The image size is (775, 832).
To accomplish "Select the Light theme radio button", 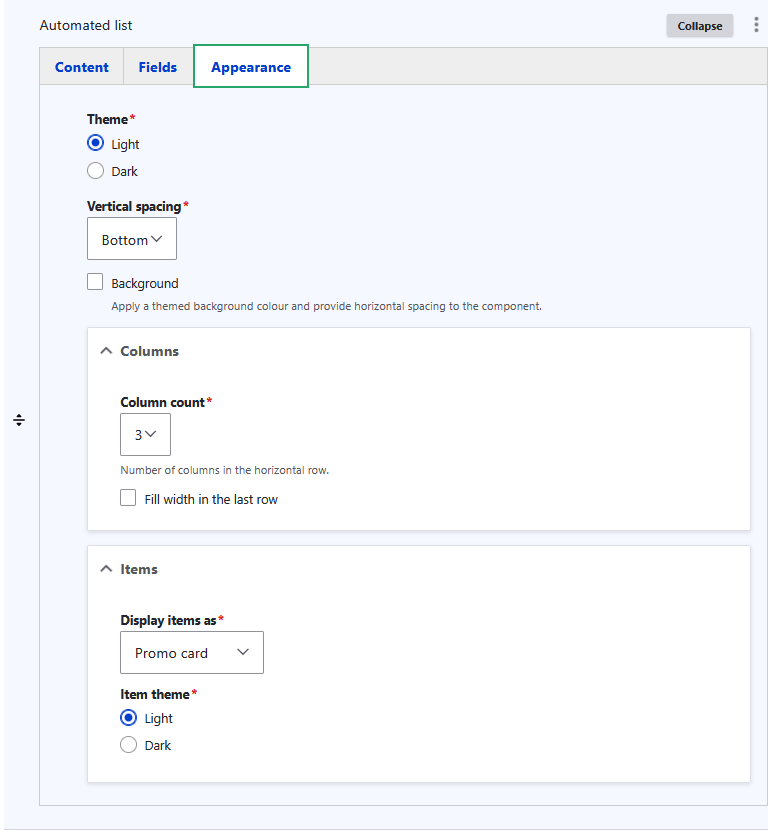I will pyautogui.click(x=95, y=143).
